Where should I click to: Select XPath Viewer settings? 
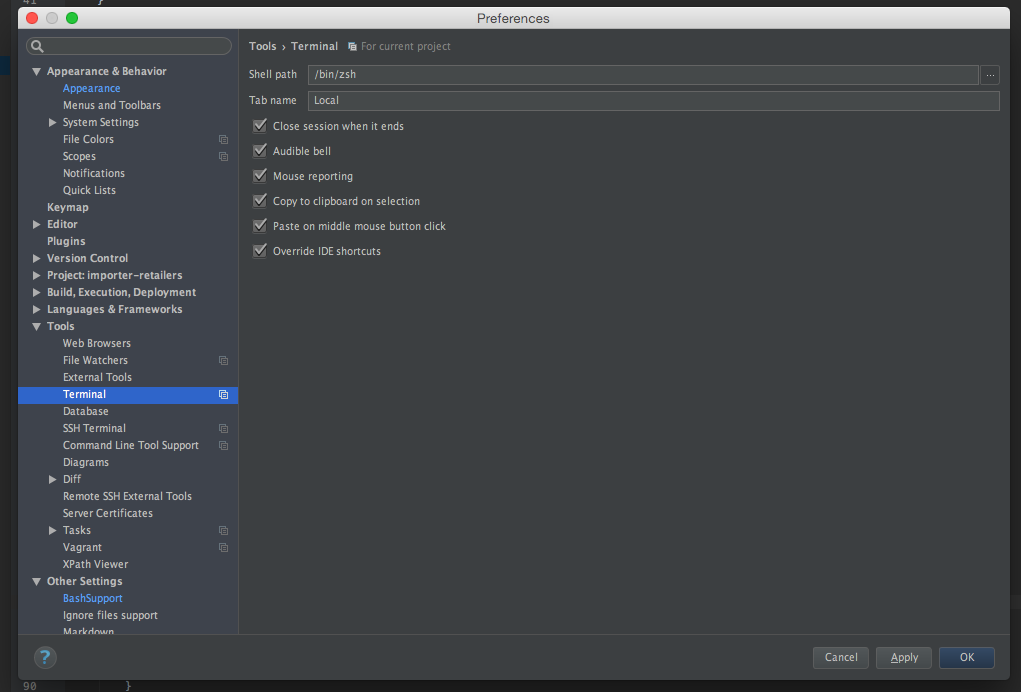(x=95, y=564)
